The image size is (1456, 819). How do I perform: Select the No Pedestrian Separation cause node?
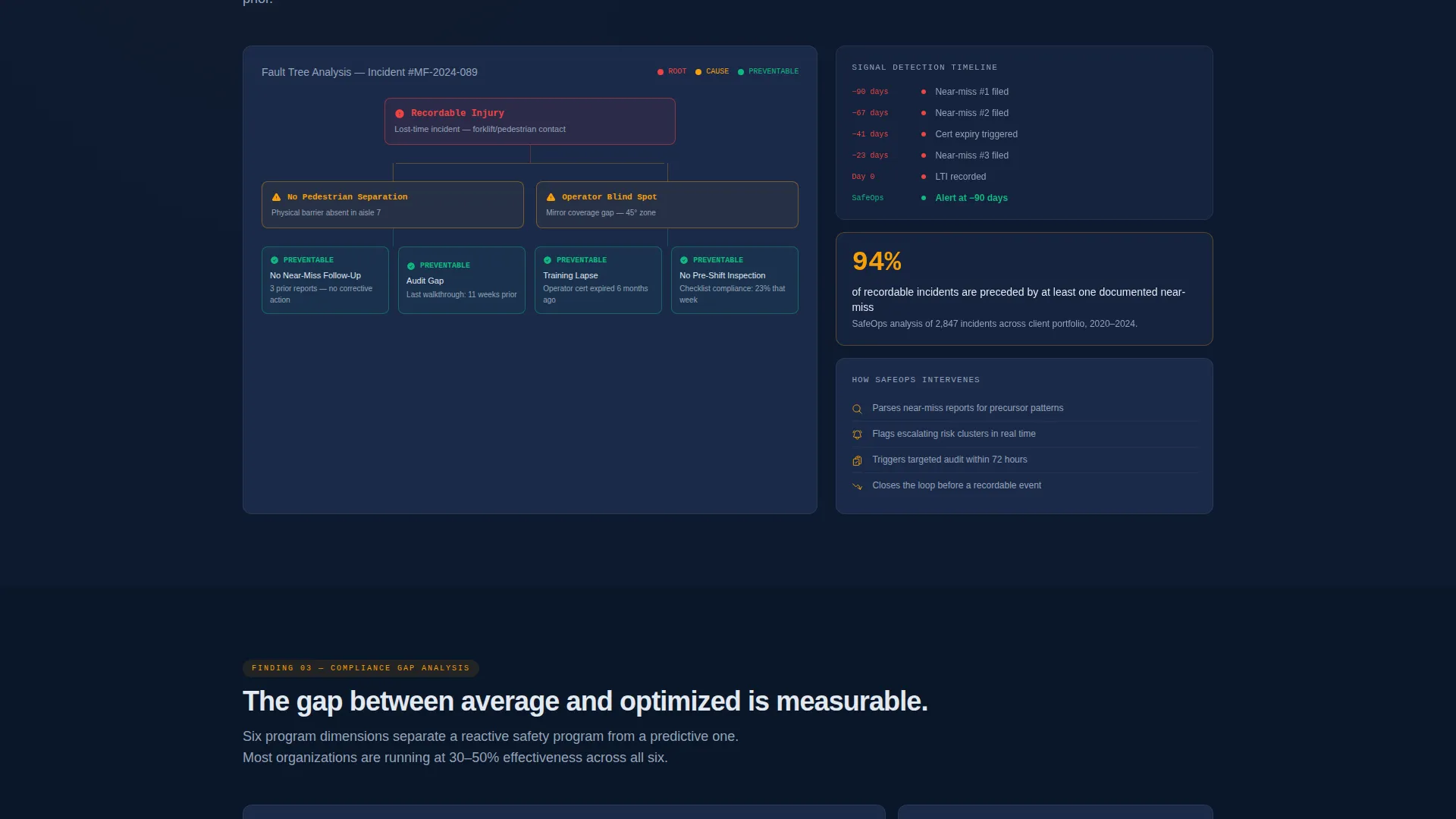click(x=392, y=205)
